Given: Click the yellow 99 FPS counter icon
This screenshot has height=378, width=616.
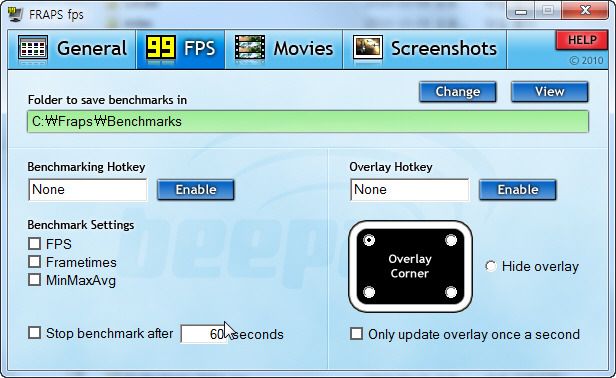Looking at the screenshot, I should point(161,49).
